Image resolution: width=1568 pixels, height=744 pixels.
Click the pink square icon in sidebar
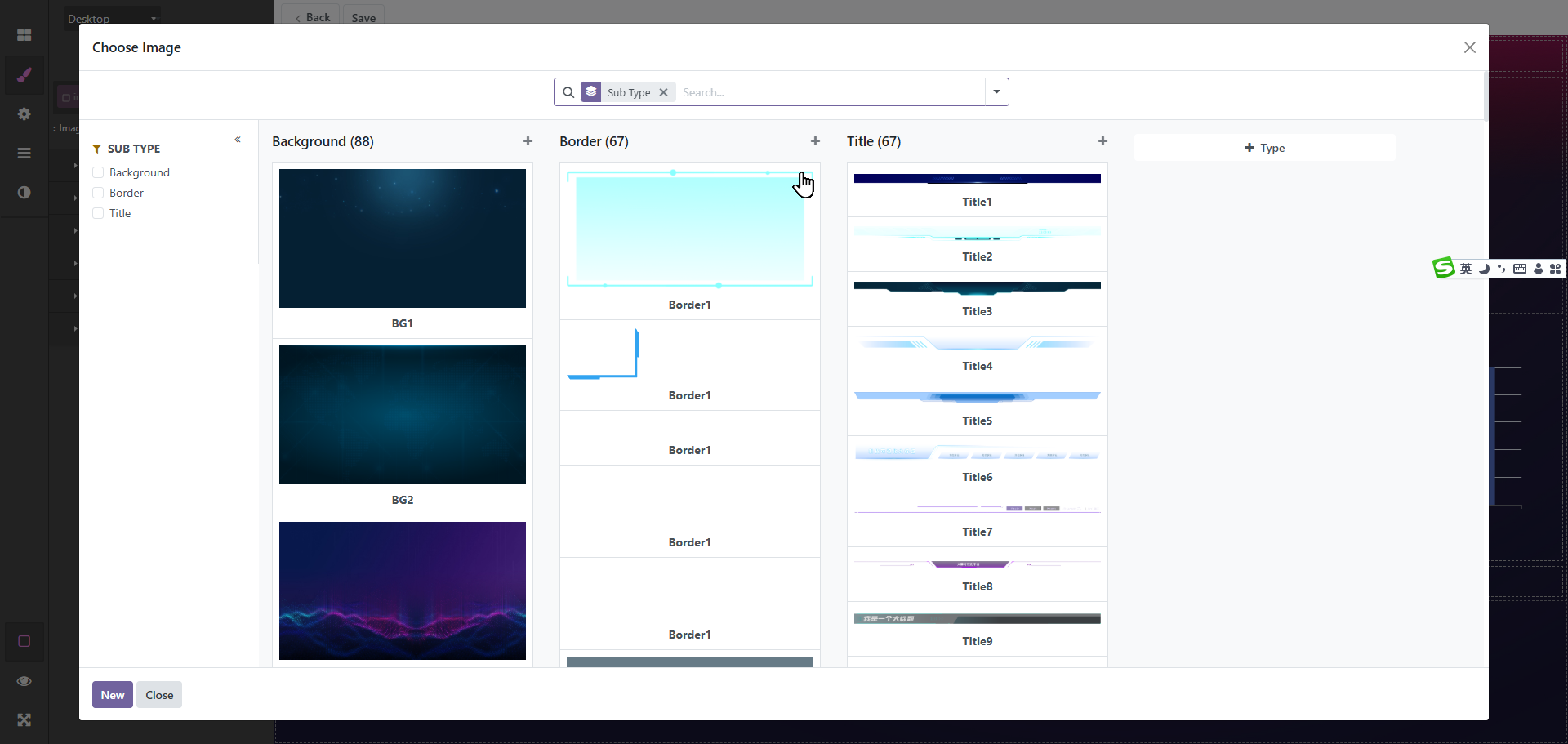[x=24, y=641]
